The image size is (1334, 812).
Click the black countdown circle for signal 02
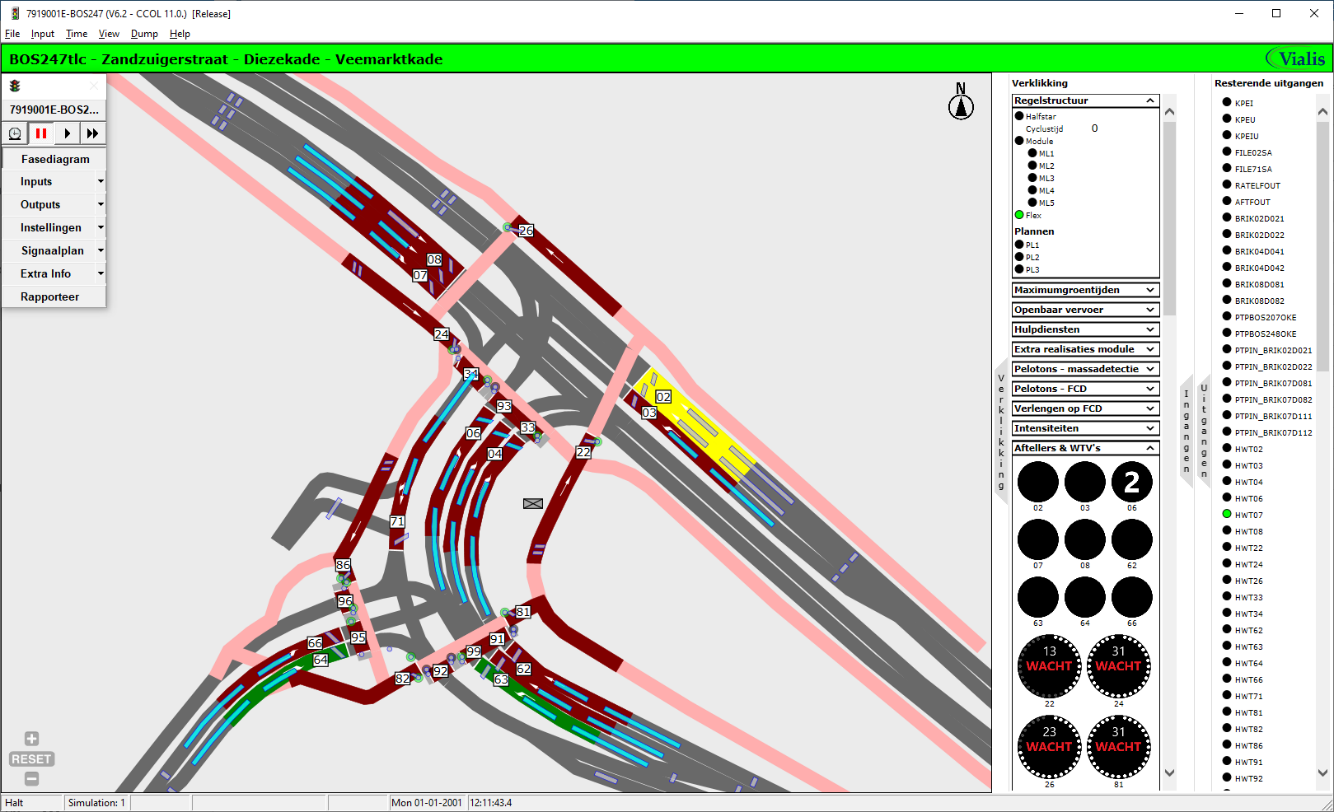[1038, 483]
